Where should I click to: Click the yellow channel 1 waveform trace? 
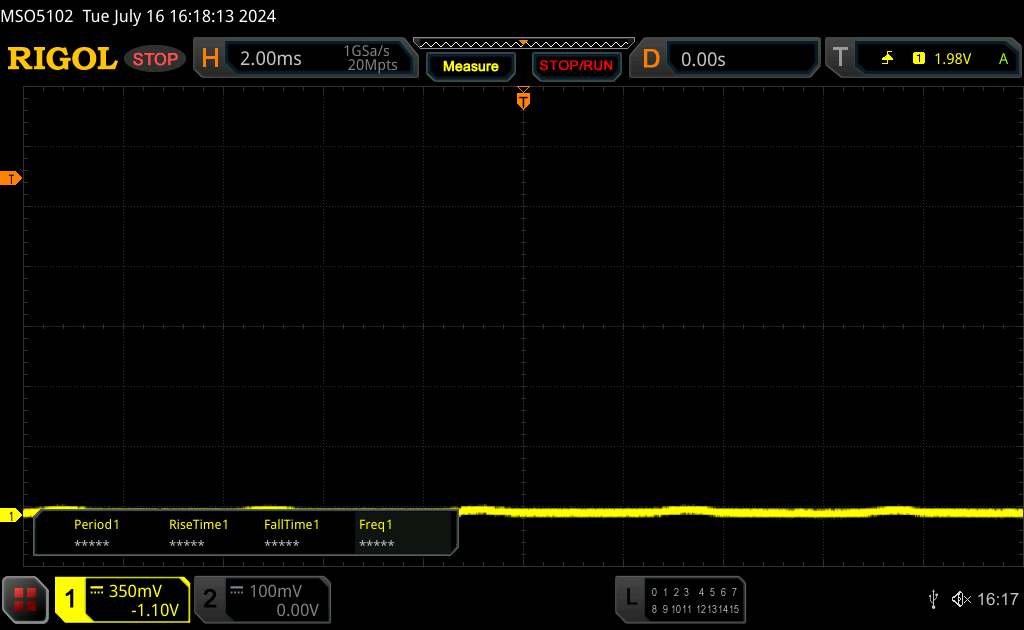click(741, 512)
